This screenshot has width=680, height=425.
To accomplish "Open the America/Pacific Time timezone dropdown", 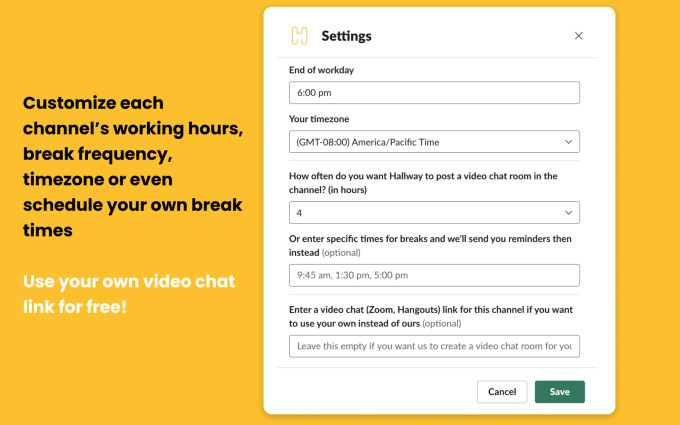I will [x=434, y=142].
